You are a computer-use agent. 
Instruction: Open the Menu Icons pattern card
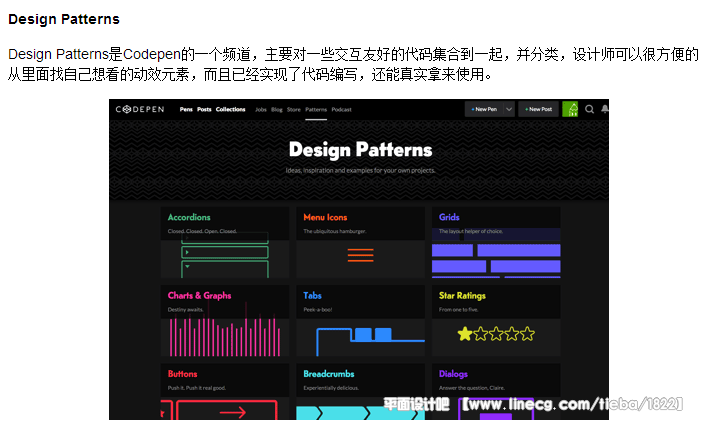click(x=361, y=243)
